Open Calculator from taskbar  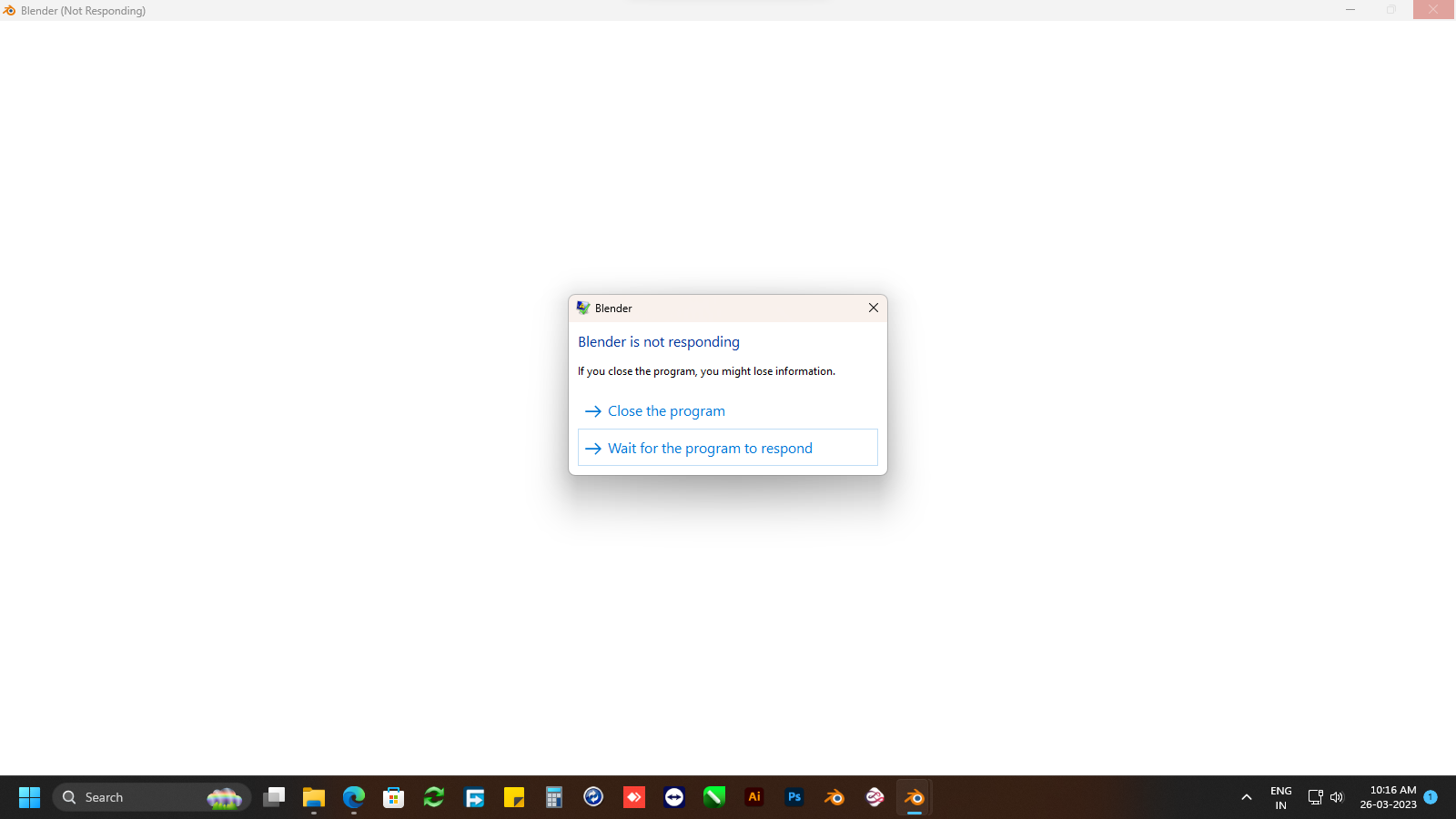pos(554,797)
